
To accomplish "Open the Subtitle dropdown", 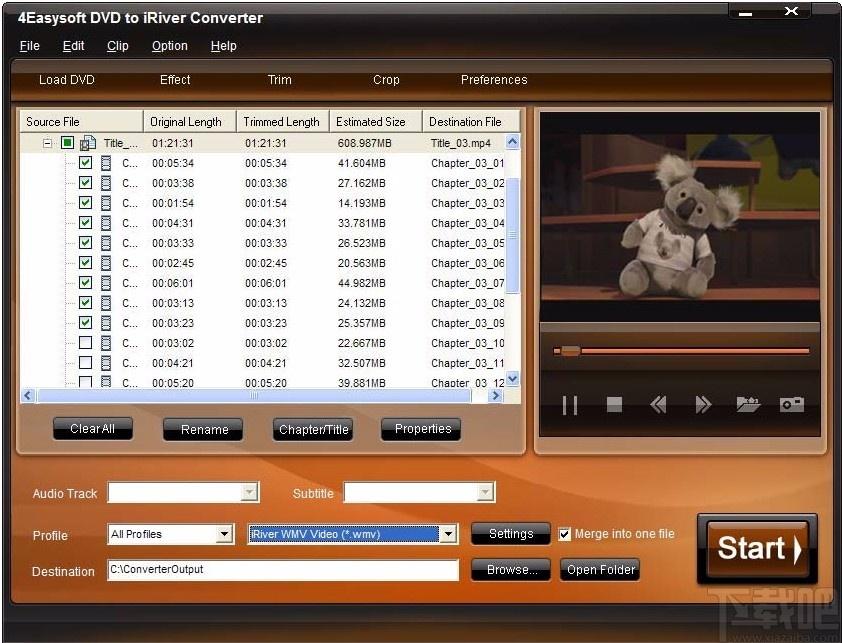I will (x=485, y=492).
